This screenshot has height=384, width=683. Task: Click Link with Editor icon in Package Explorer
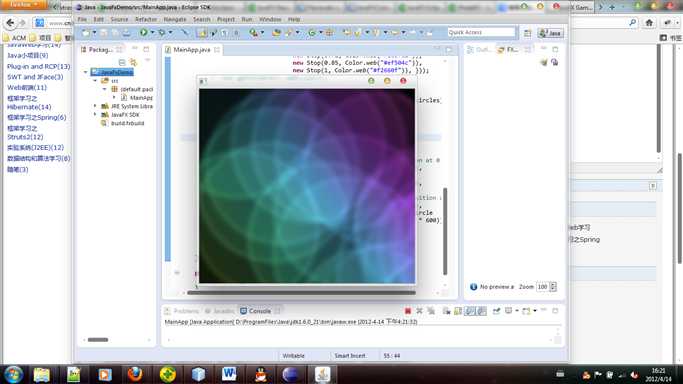(x=133, y=62)
